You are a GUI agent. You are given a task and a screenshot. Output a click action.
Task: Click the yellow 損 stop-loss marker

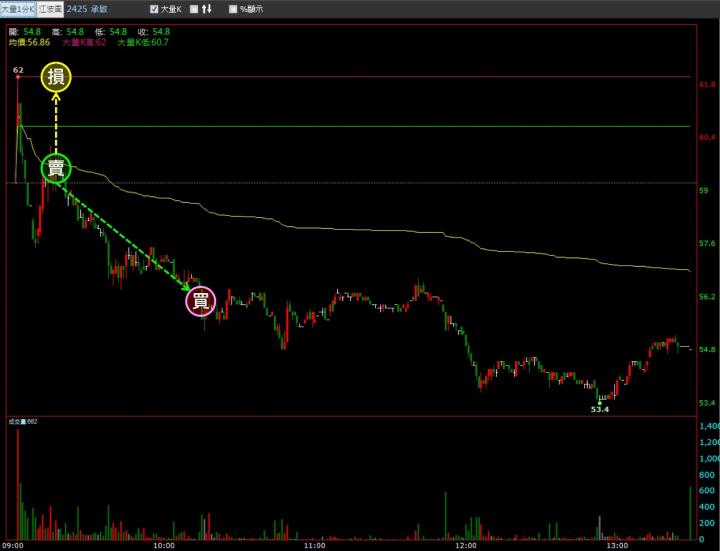click(x=56, y=77)
